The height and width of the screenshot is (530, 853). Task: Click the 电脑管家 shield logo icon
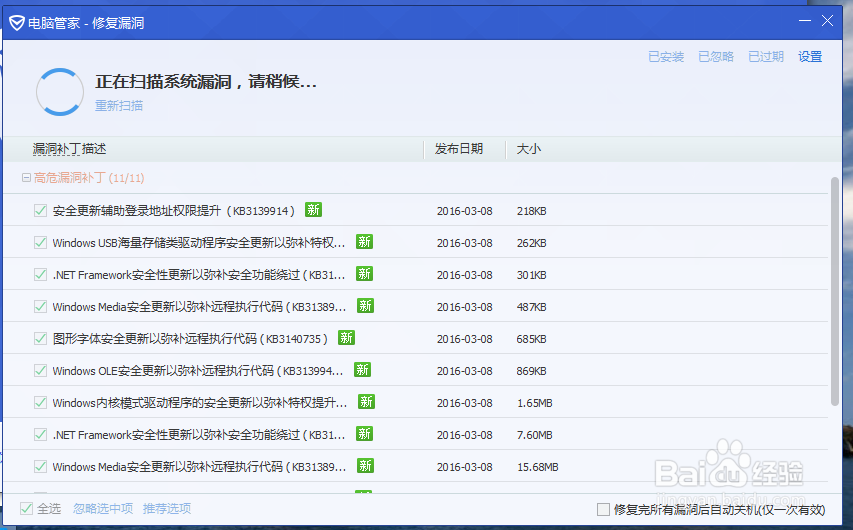[17, 23]
